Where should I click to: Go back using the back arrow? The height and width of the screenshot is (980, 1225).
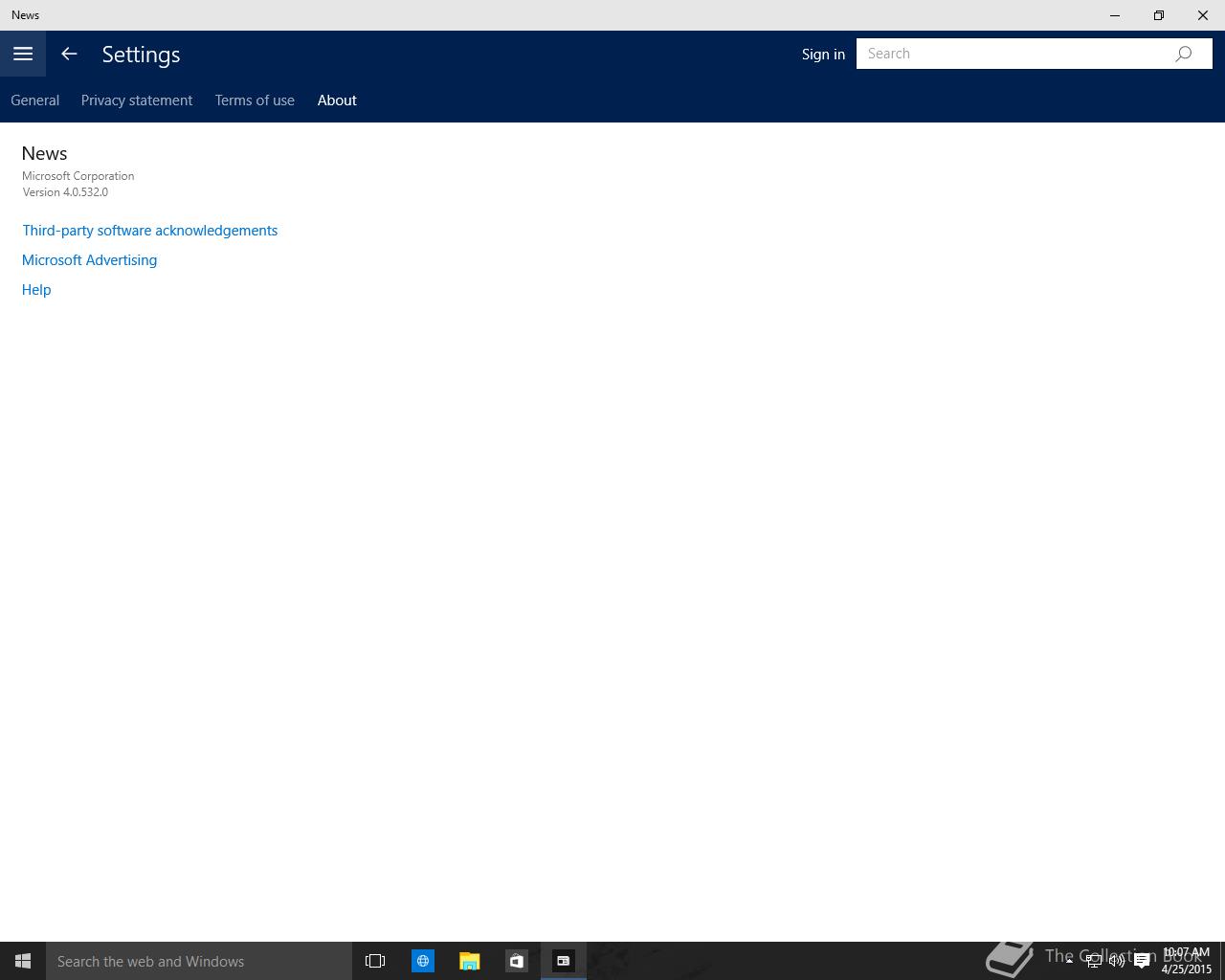69,54
